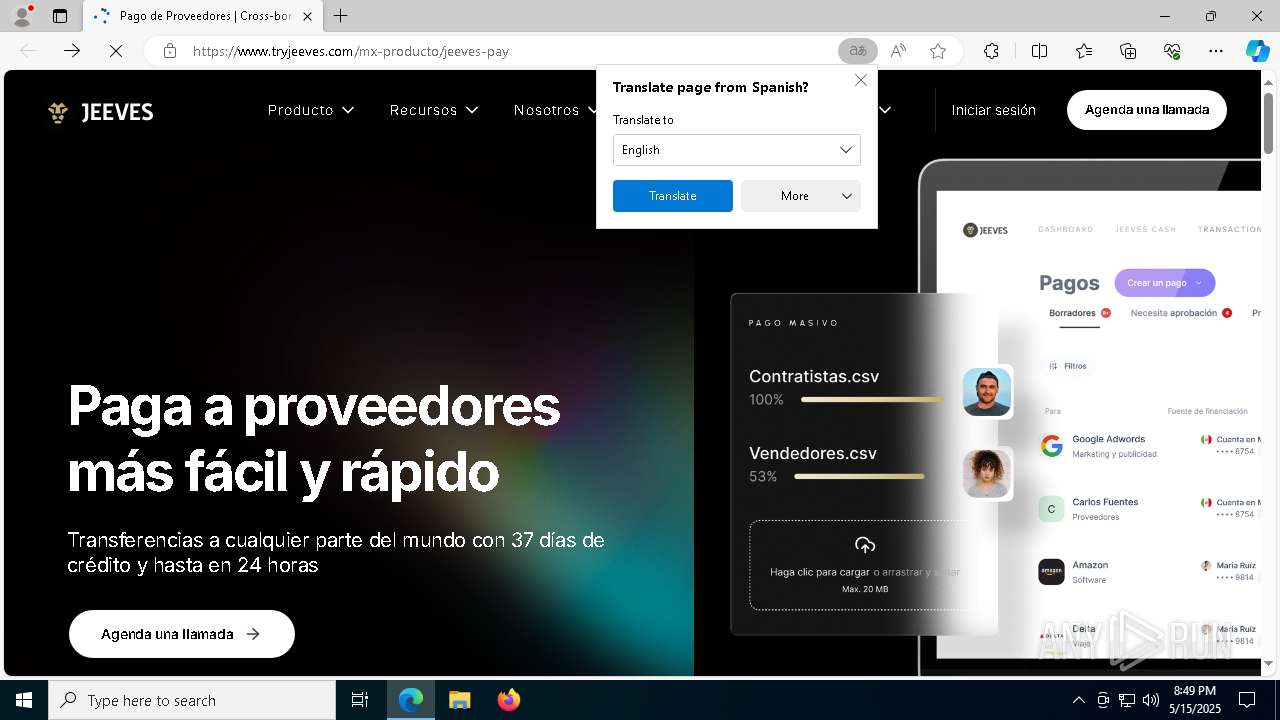This screenshot has height=720, width=1280.
Task: Click Vendedores.csv avatar thumbnail
Action: point(987,473)
